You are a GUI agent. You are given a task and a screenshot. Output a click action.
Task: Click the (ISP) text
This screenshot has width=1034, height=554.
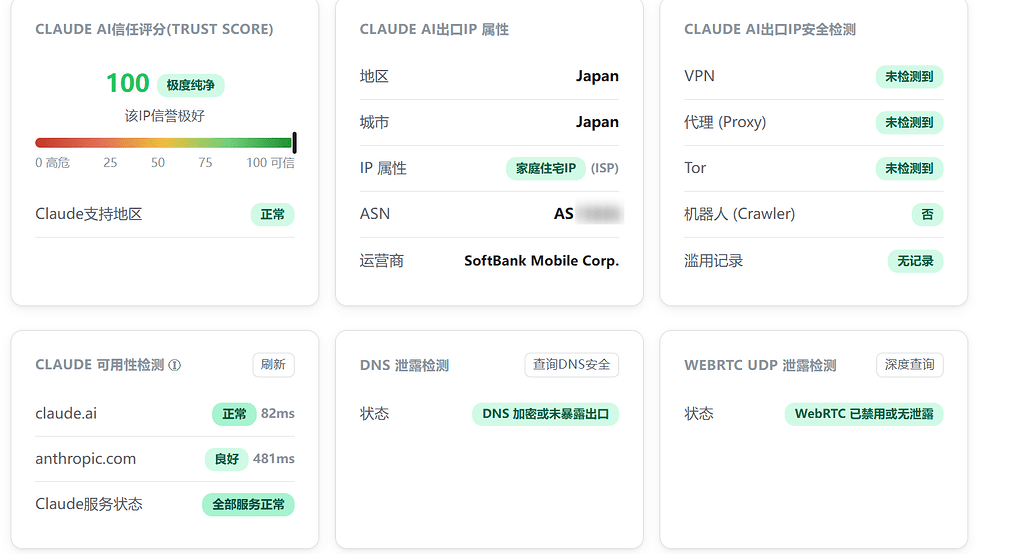[x=605, y=168]
